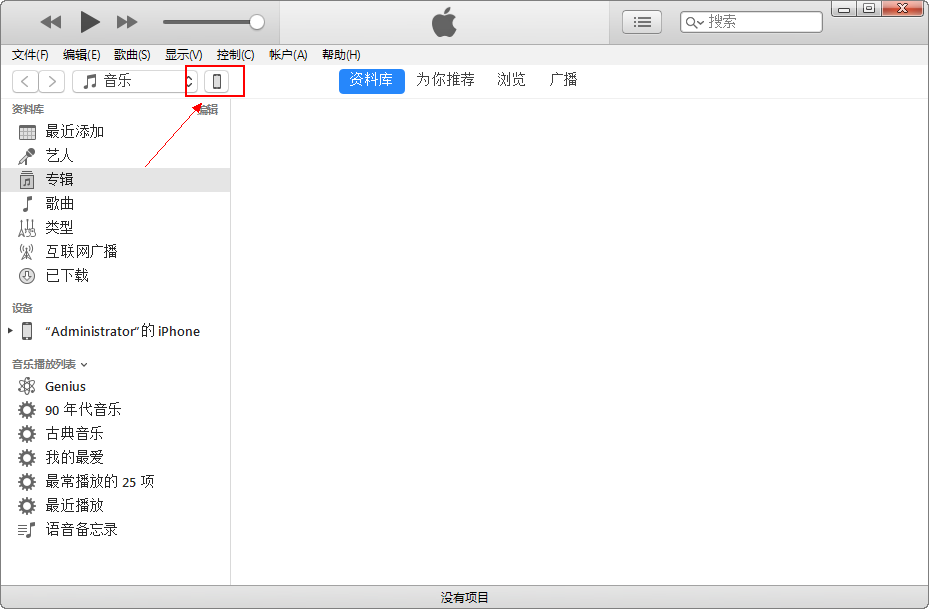Switch to the 浏览 tab

pos(511,79)
